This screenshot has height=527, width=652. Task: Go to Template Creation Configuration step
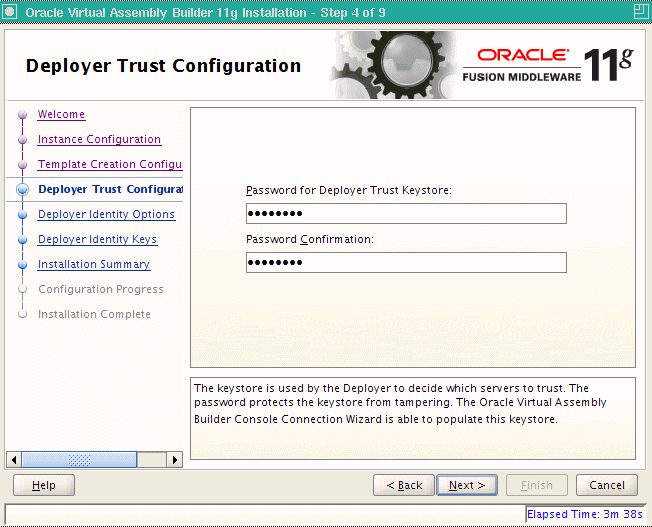pos(110,164)
